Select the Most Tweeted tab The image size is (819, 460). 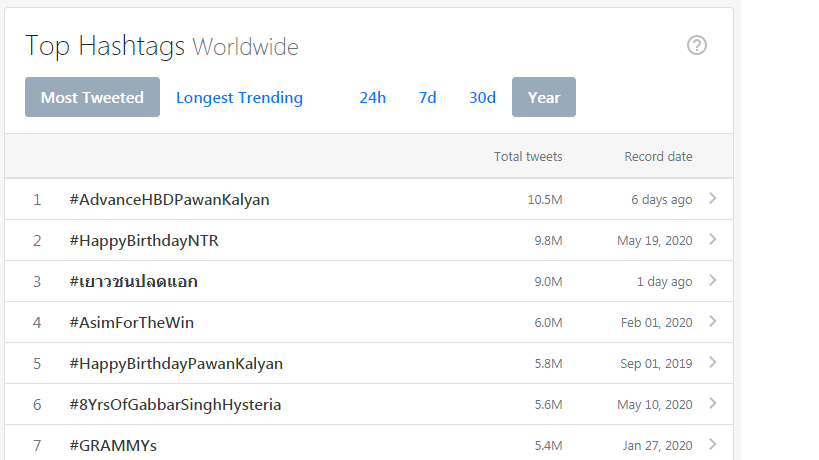coord(92,97)
